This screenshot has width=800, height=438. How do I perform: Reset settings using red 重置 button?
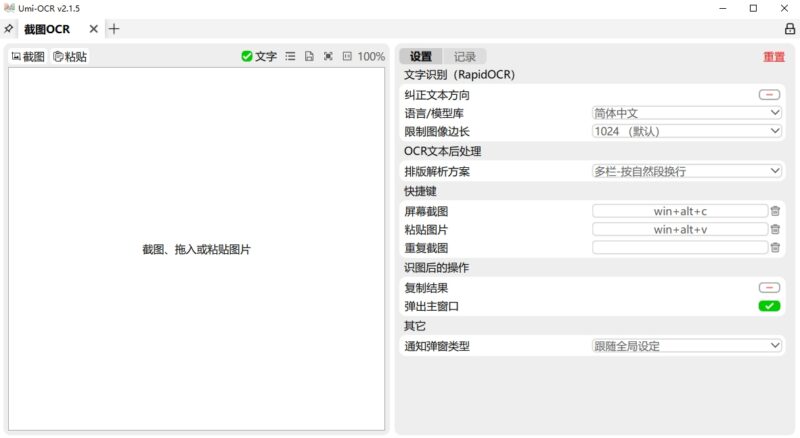pos(773,57)
